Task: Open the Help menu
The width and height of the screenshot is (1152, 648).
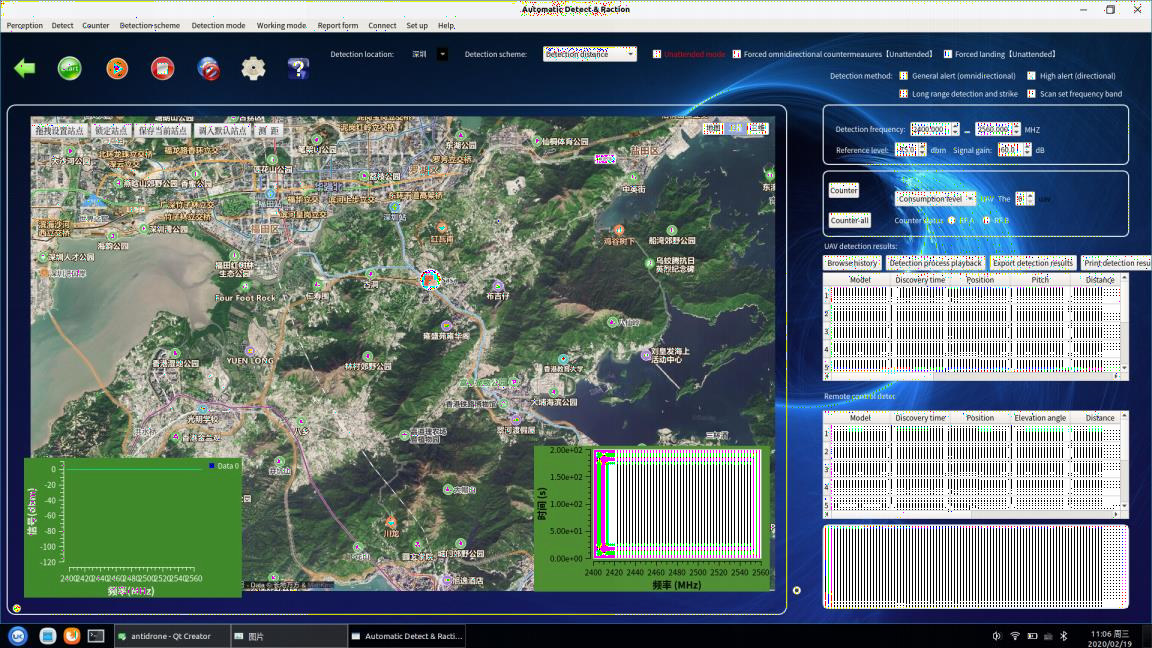Action: click(446, 26)
